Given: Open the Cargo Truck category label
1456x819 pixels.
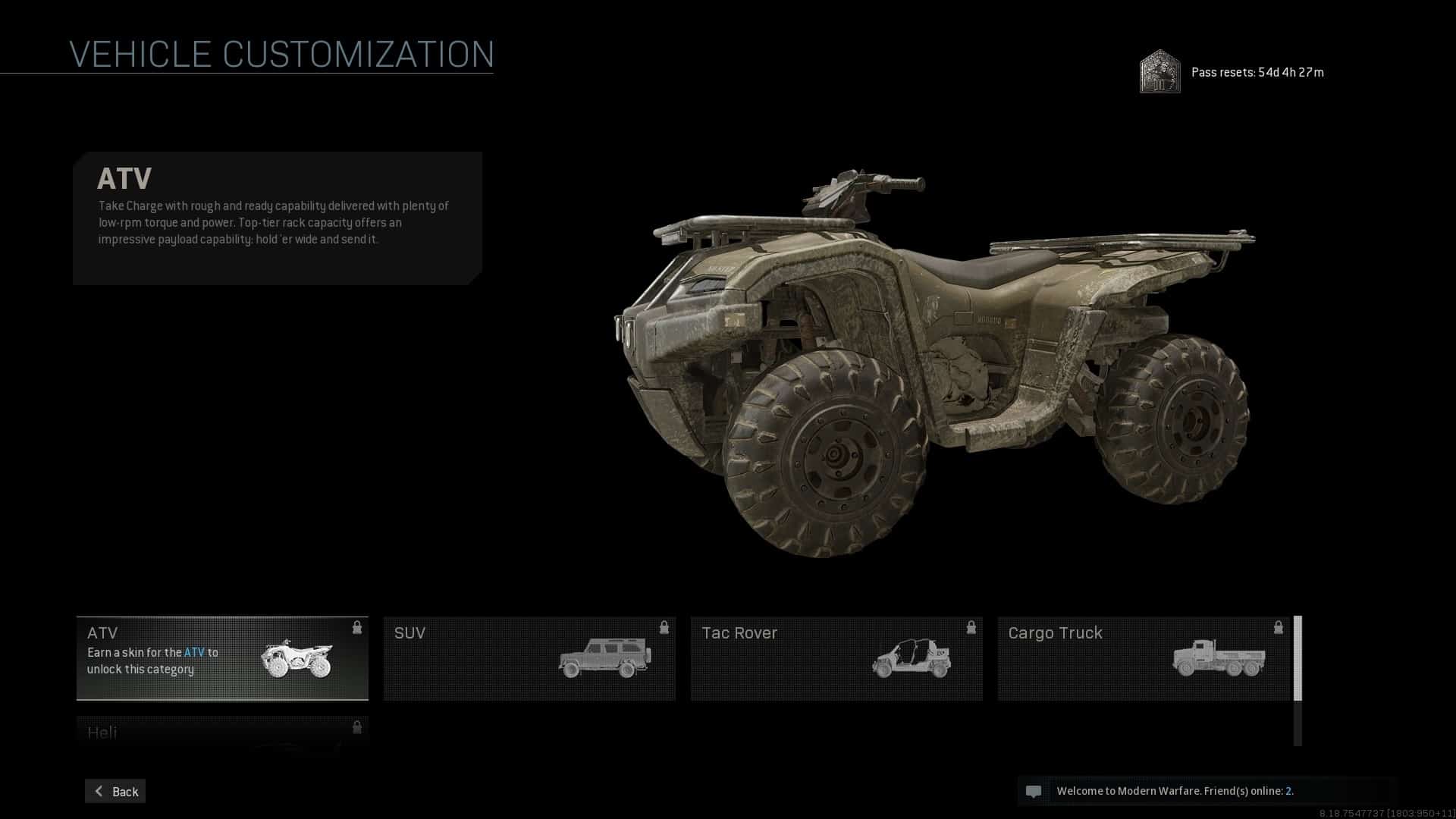Looking at the screenshot, I should [1055, 633].
